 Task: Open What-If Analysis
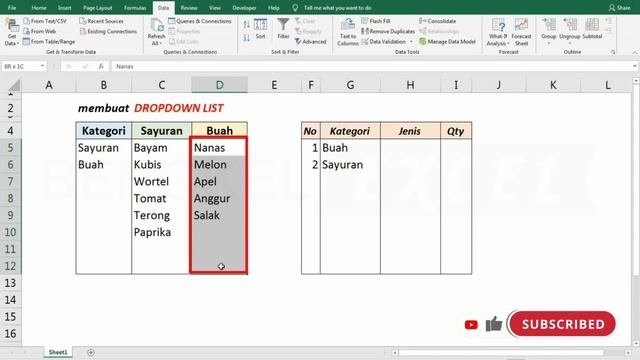click(x=498, y=32)
